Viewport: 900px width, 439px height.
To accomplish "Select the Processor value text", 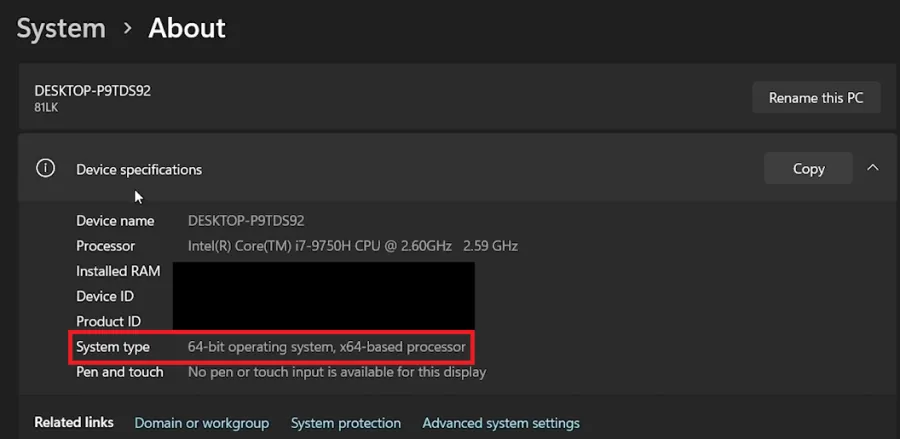I will tap(353, 246).
